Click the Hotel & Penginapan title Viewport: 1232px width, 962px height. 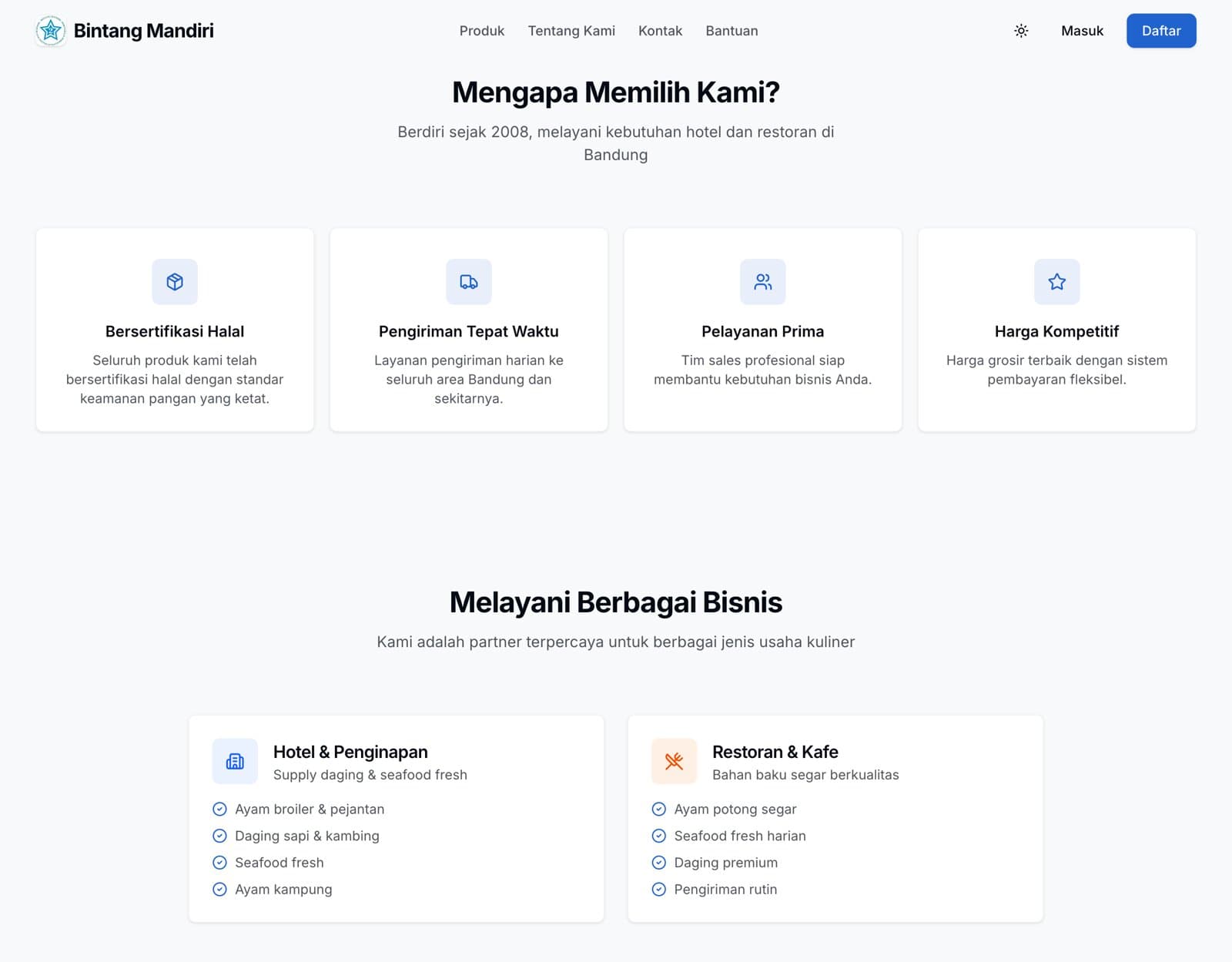tap(350, 752)
